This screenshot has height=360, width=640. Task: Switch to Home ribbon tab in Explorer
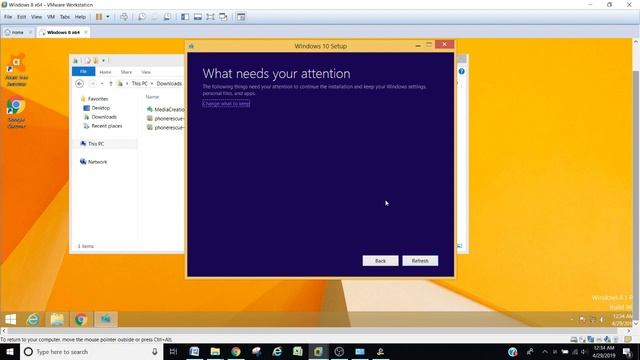tap(105, 72)
